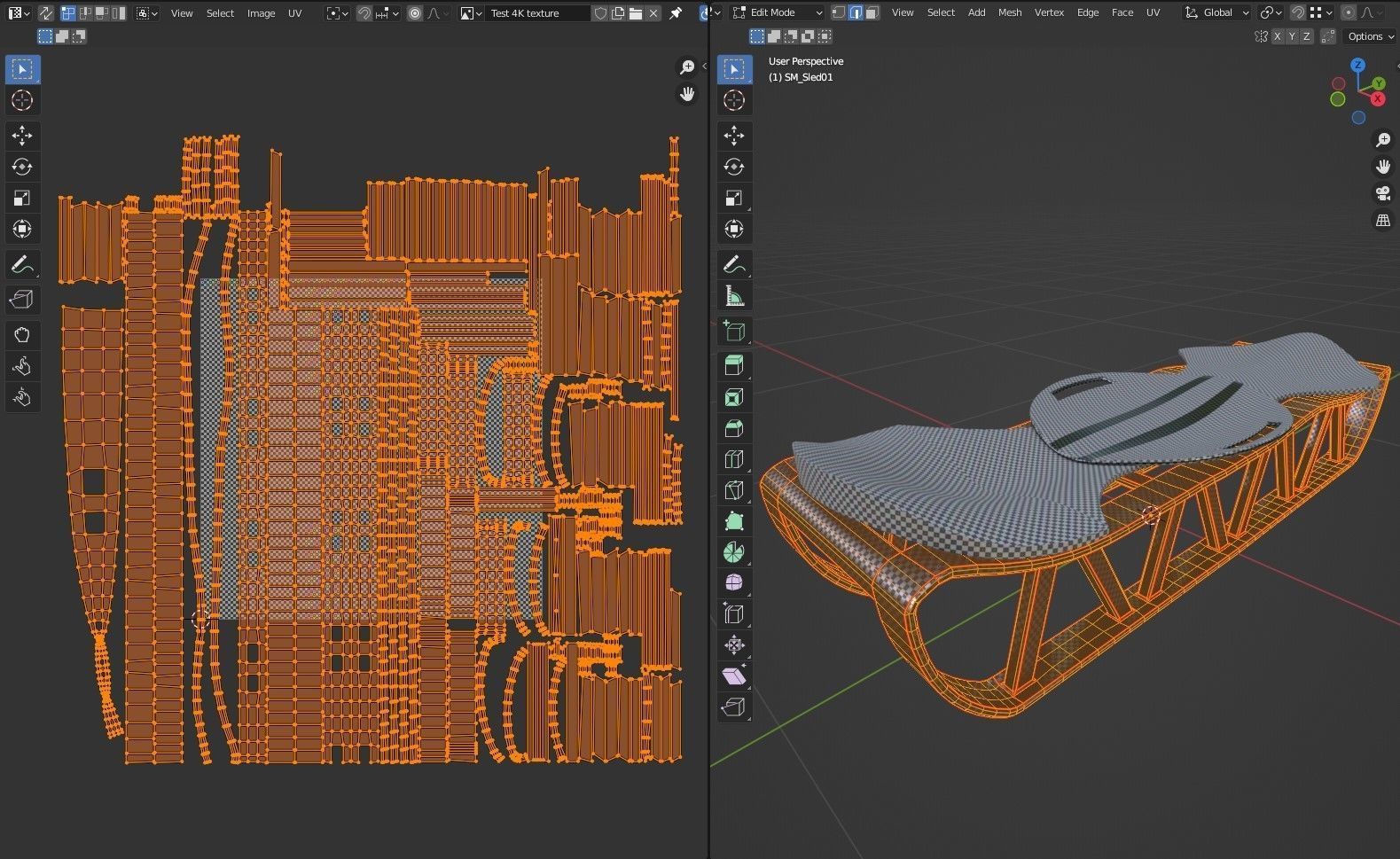Open the 3D viewport pivot point dropdown

point(1271,12)
